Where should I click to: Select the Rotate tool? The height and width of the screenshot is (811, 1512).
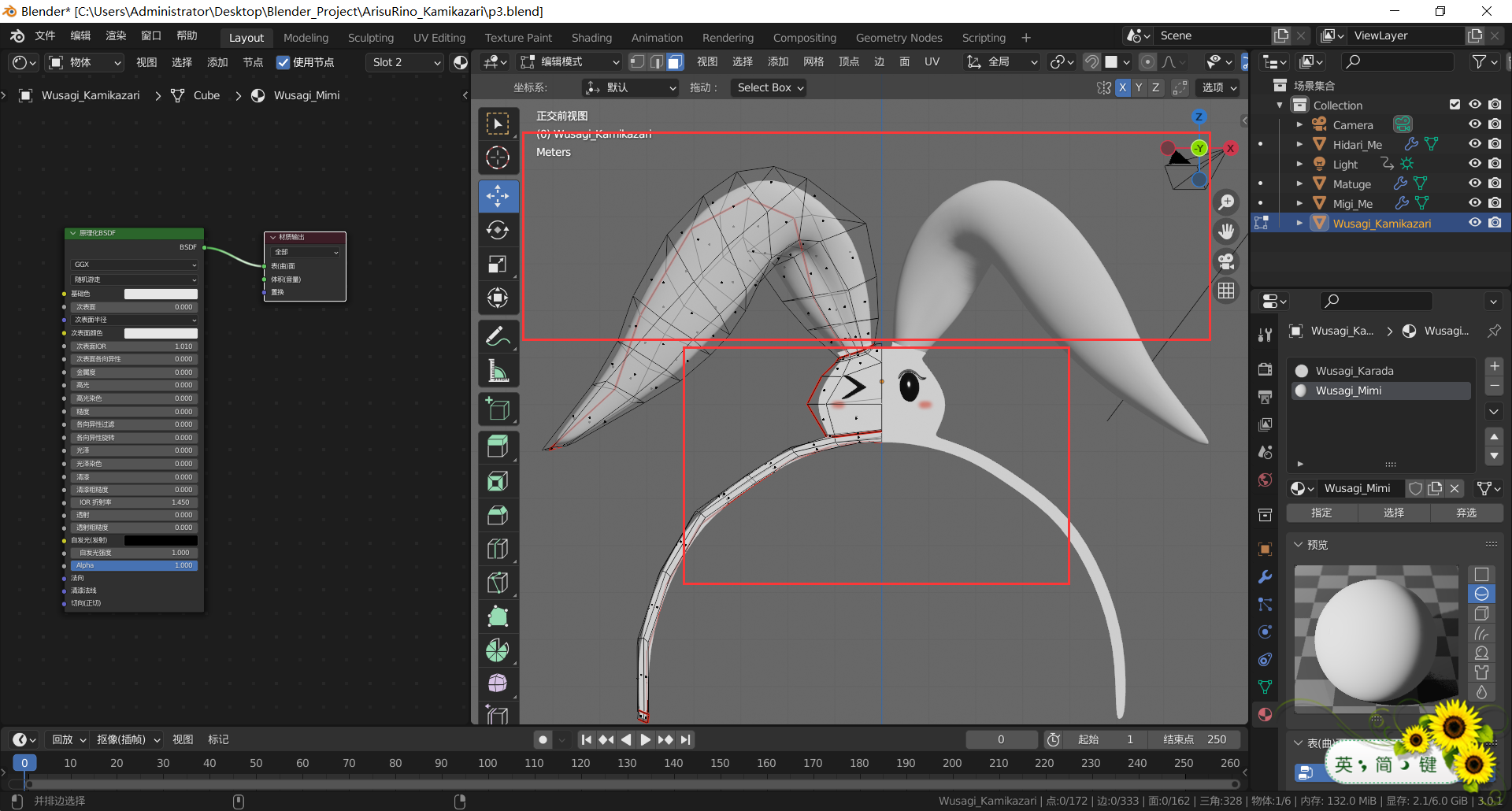[498, 230]
